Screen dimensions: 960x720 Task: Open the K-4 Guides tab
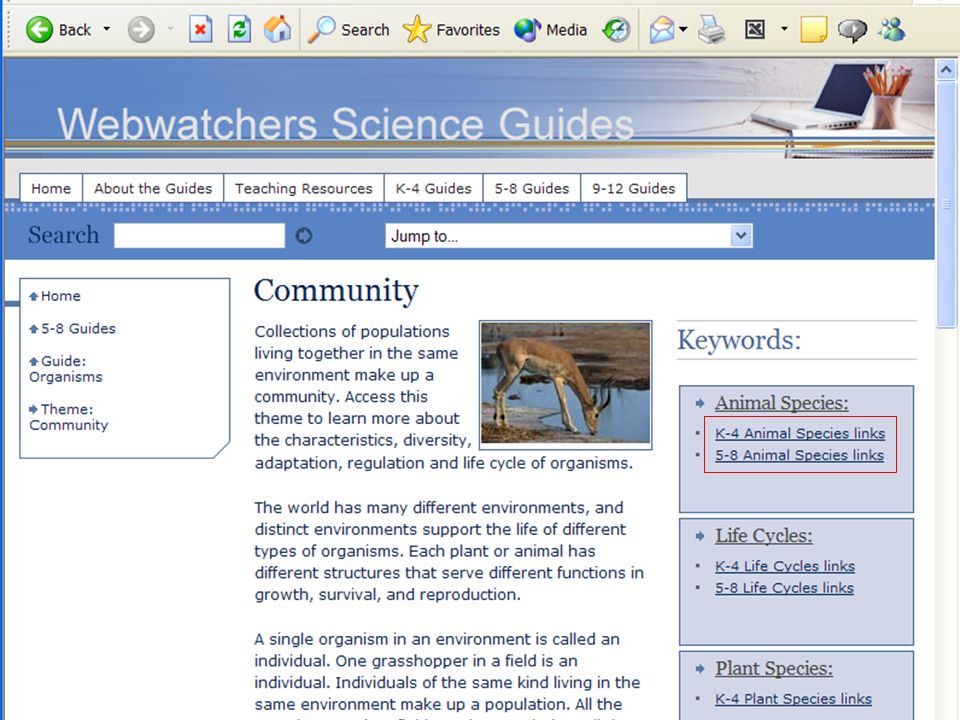(x=433, y=188)
